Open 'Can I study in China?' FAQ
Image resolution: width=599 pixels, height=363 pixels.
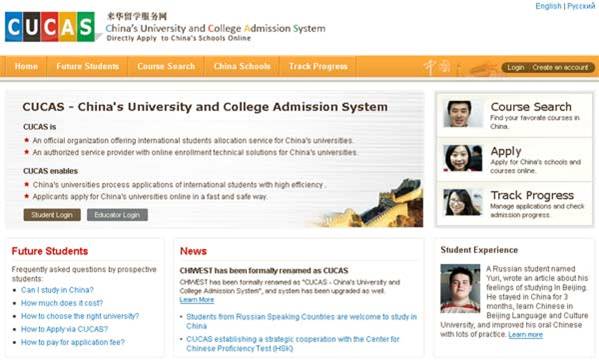coord(57,290)
